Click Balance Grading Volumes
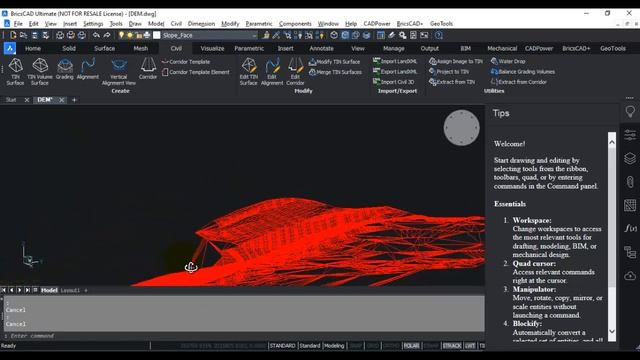The height and width of the screenshot is (360, 640). (x=523, y=71)
